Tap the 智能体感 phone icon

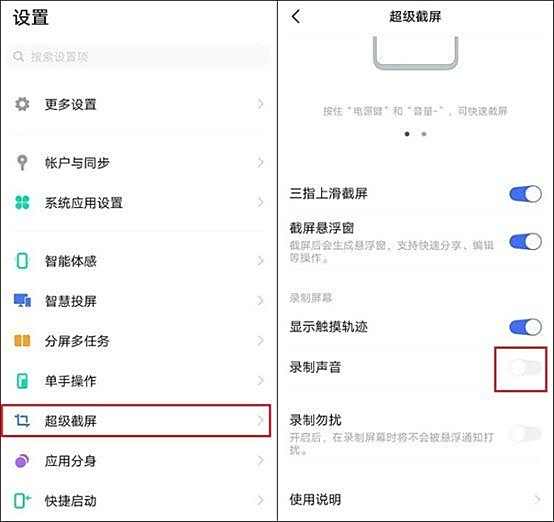tap(22, 261)
